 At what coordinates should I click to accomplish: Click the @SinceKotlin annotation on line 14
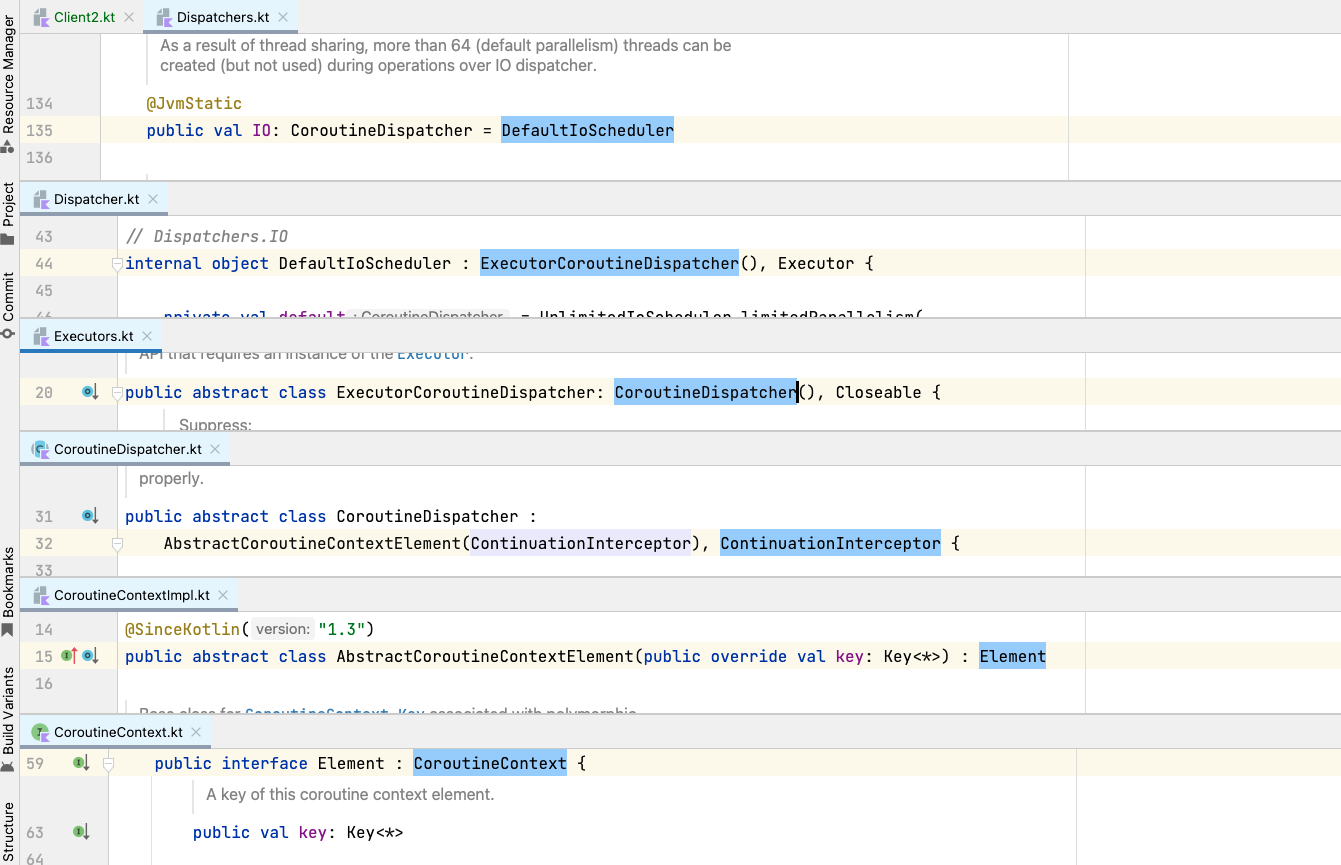point(182,629)
